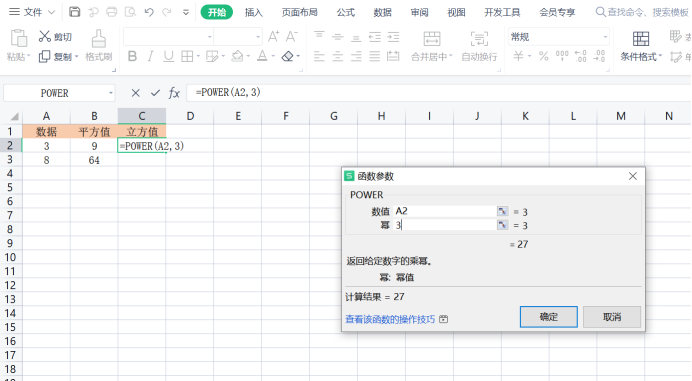Click the Justify alignment icon
Viewport: 692px width, 381px height.
click(375, 56)
